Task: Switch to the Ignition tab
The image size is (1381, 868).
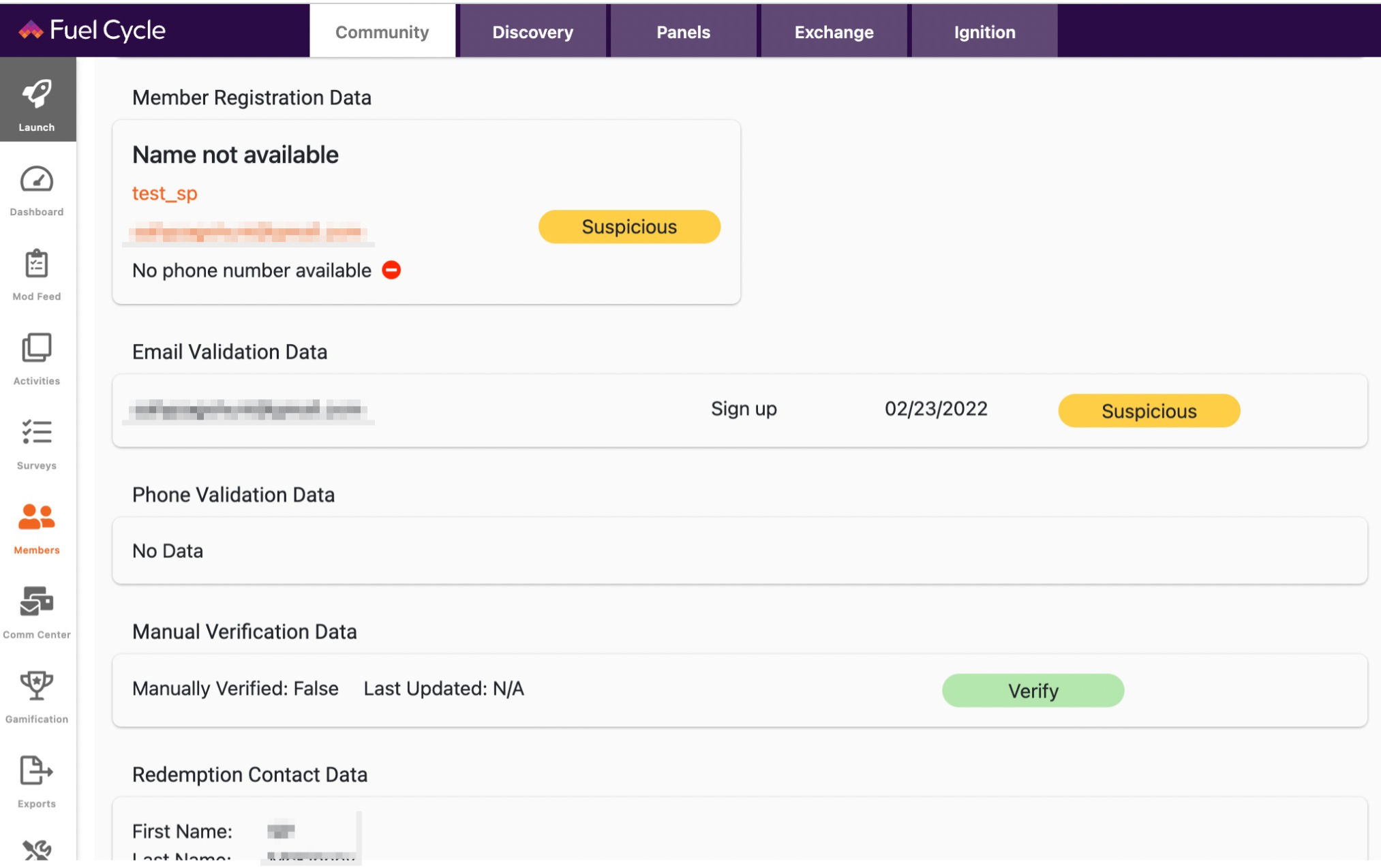Action: [985, 32]
